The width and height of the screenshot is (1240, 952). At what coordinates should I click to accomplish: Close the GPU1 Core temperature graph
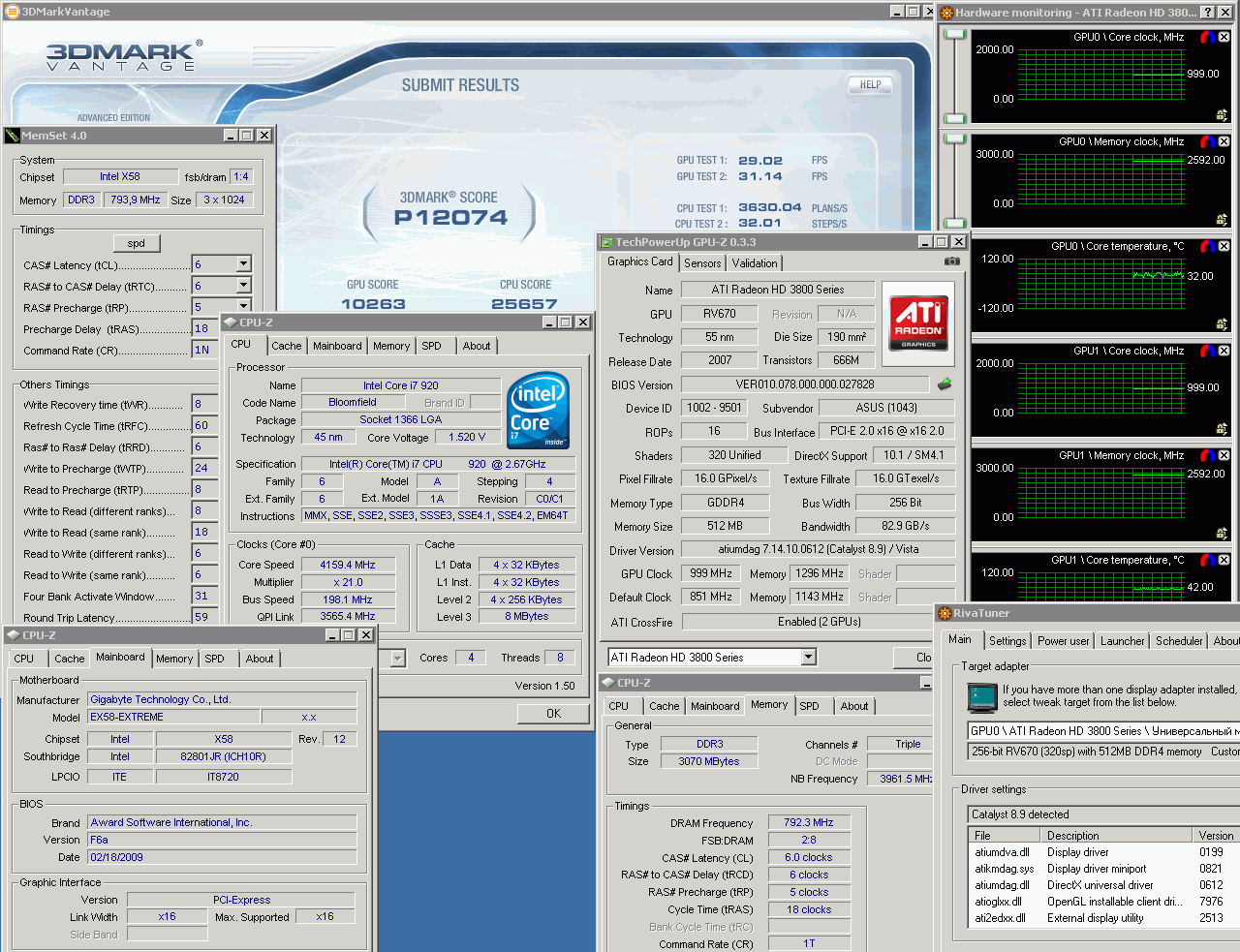tap(1224, 560)
